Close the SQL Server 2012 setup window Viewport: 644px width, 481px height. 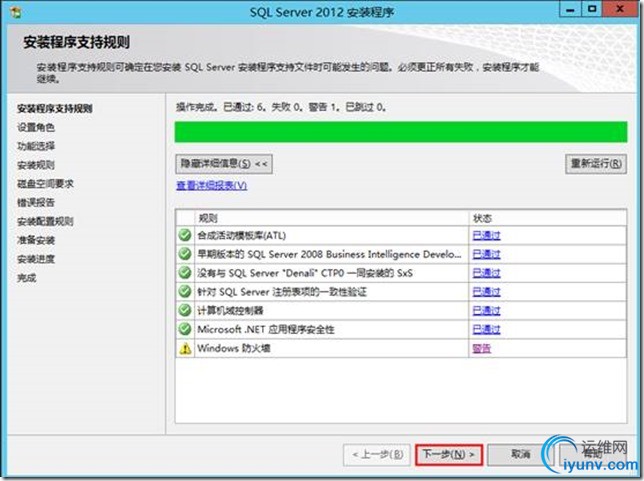click(620, 9)
